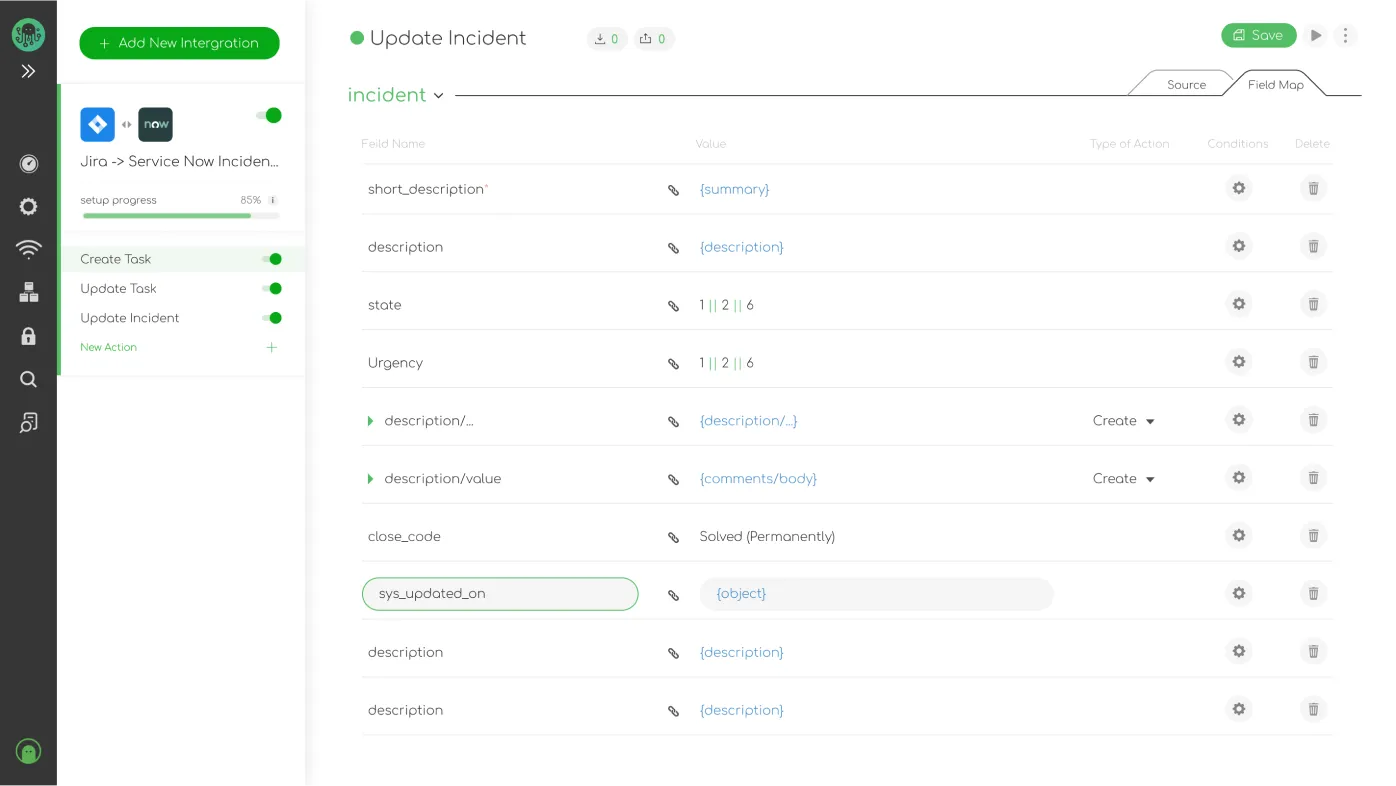Click the lock icon in left sidebar

pyautogui.click(x=28, y=336)
